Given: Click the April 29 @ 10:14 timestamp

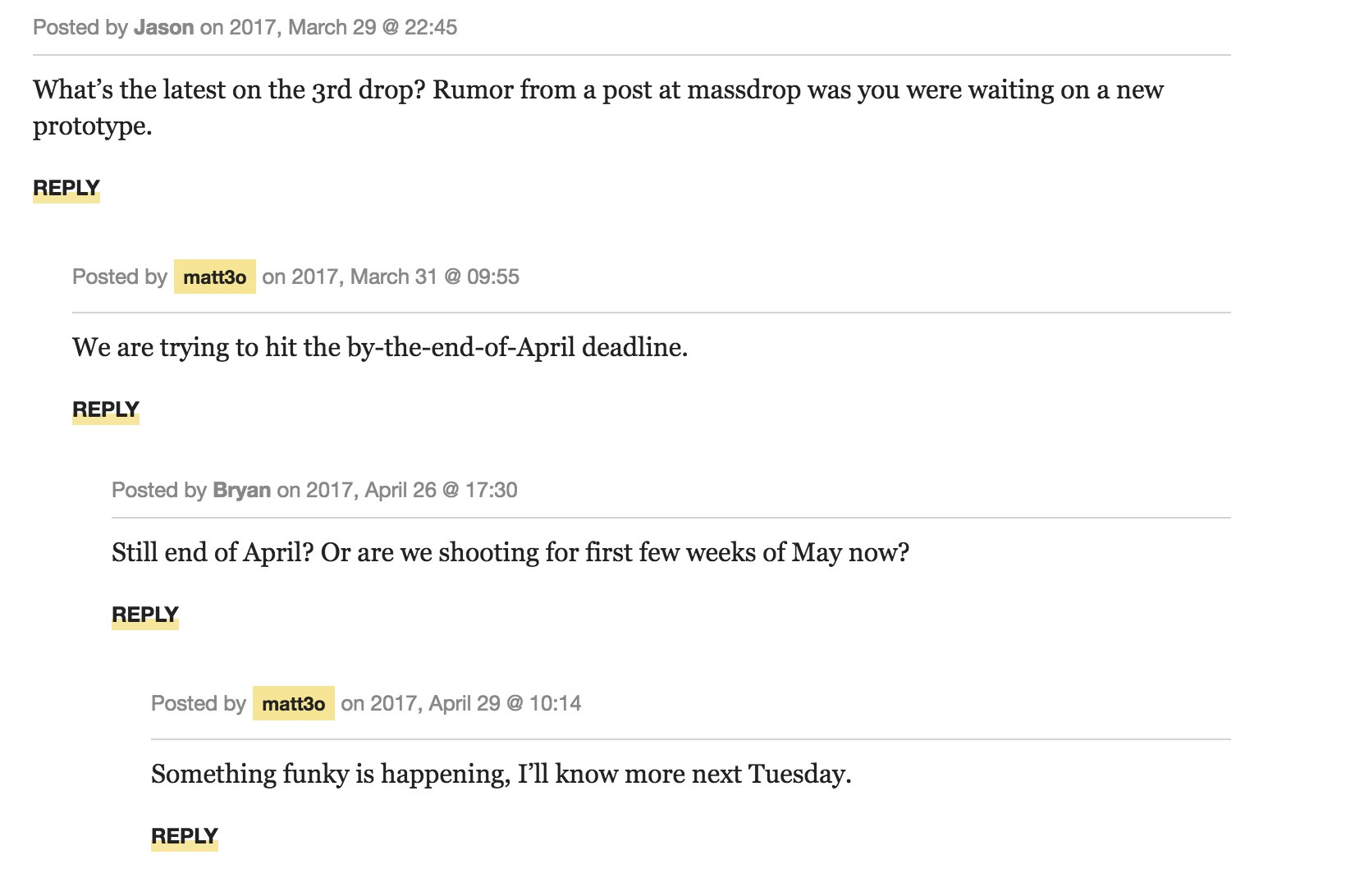Looking at the screenshot, I should click(x=475, y=703).
